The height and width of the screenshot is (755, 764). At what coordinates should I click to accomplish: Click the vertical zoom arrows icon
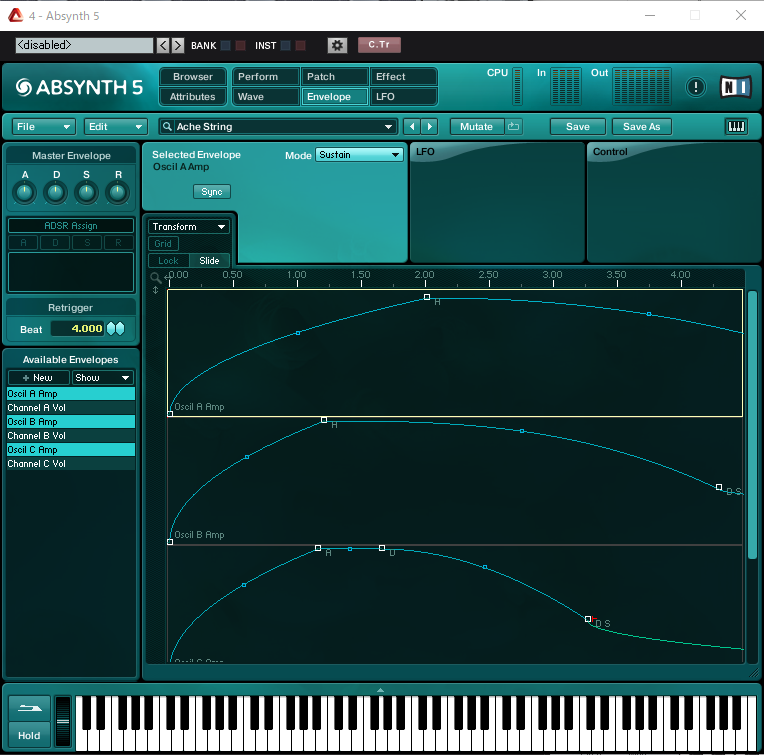click(155, 290)
